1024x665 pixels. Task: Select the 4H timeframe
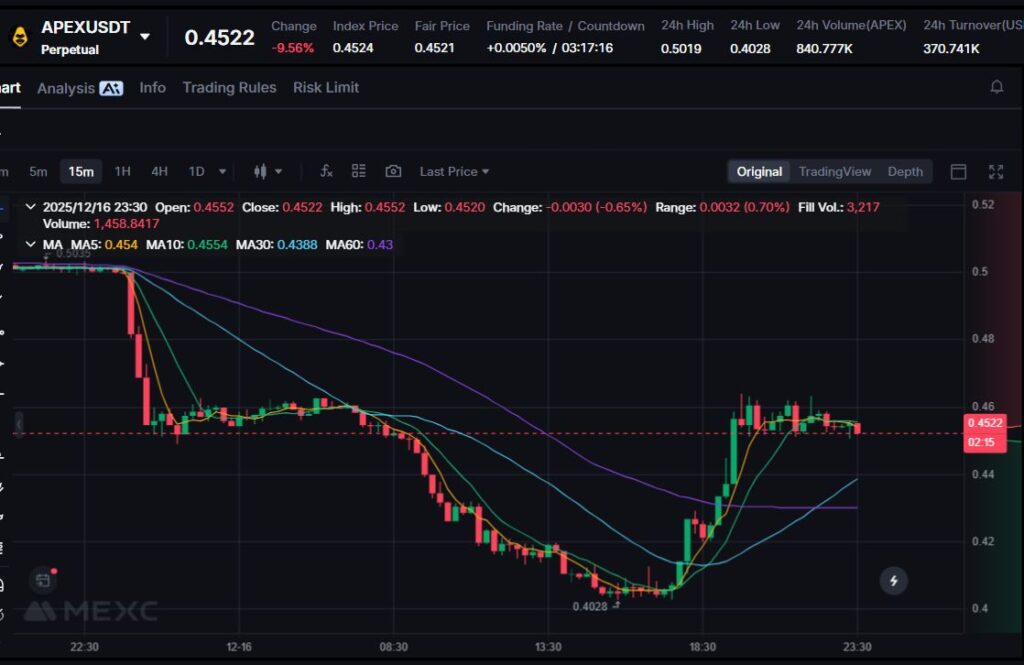click(x=159, y=171)
